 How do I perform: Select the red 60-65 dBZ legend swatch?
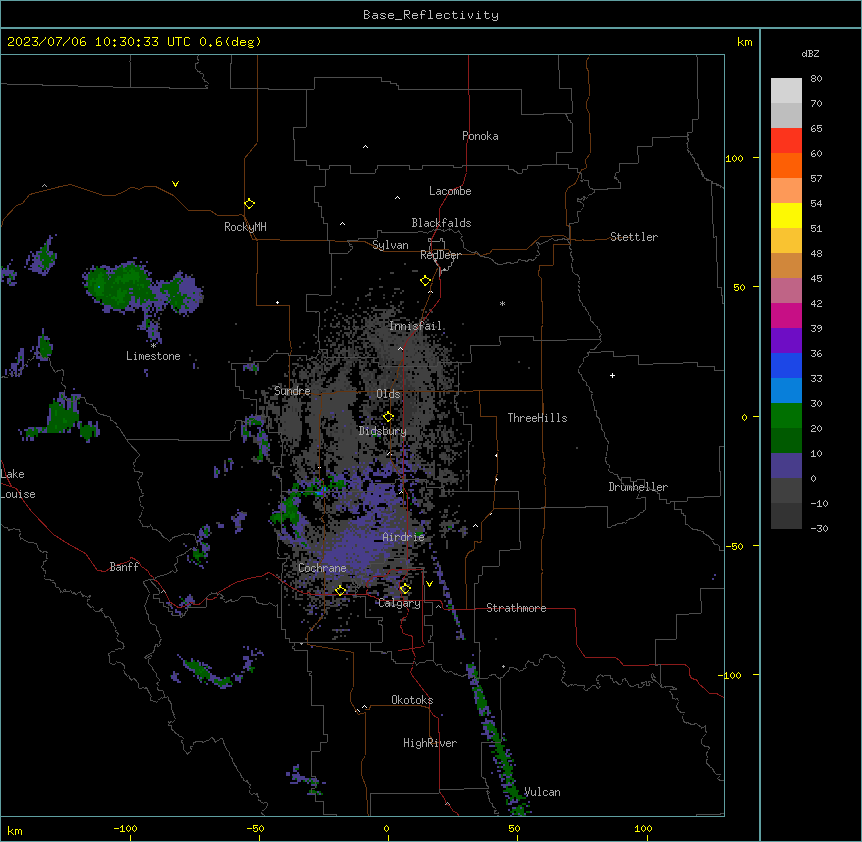(786, 141)
